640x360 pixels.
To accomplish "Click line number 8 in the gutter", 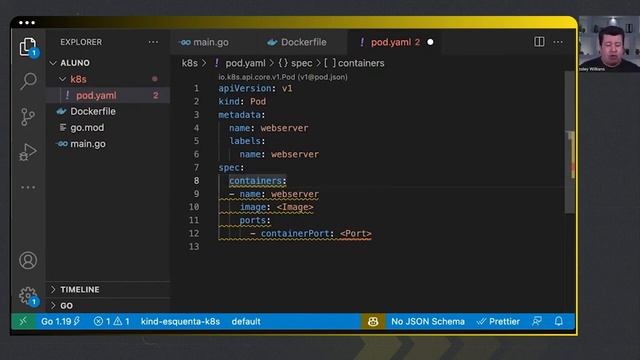I will click(x=196, y=180).
